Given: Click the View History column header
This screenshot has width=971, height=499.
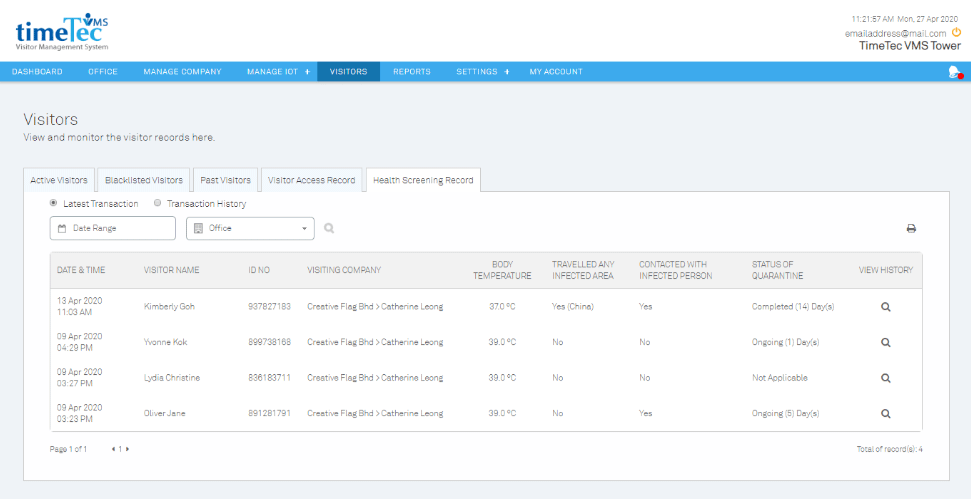Looking at the screenshot, I should [886, 270].
